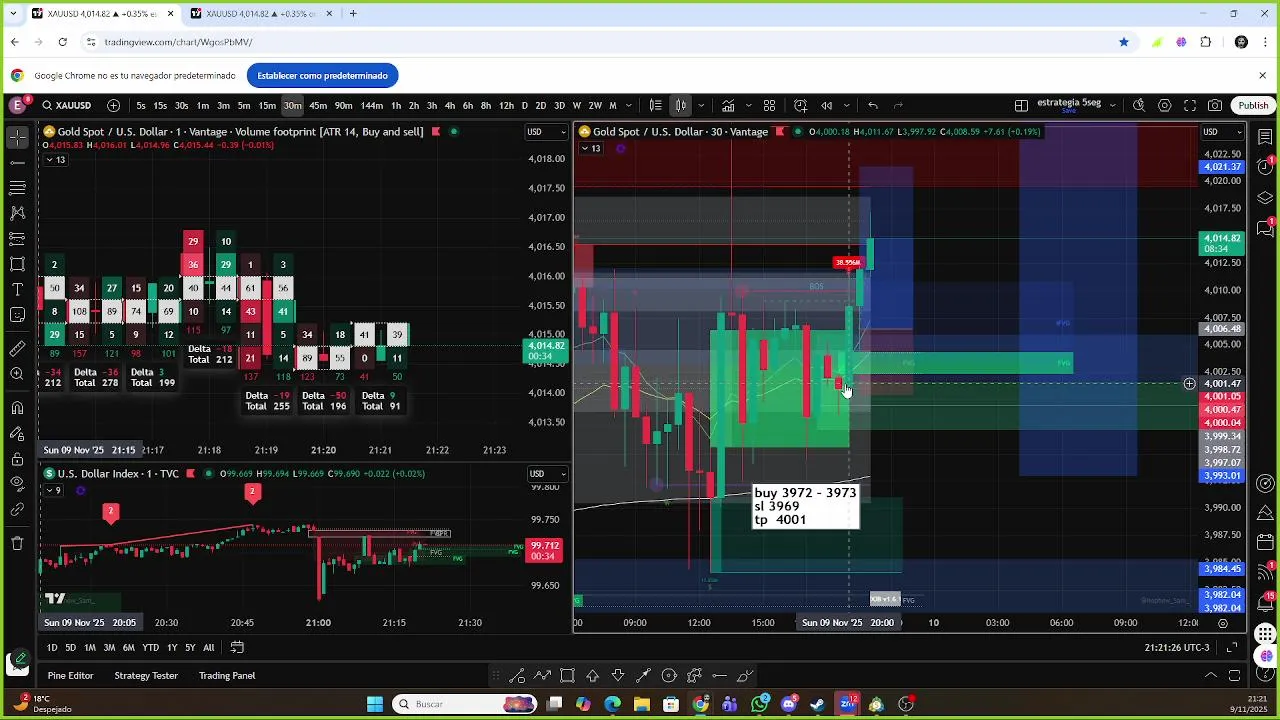Toggle lock all drawings padlock
This screenshot has width=1280, height=720.
click(x=17, y=459)
